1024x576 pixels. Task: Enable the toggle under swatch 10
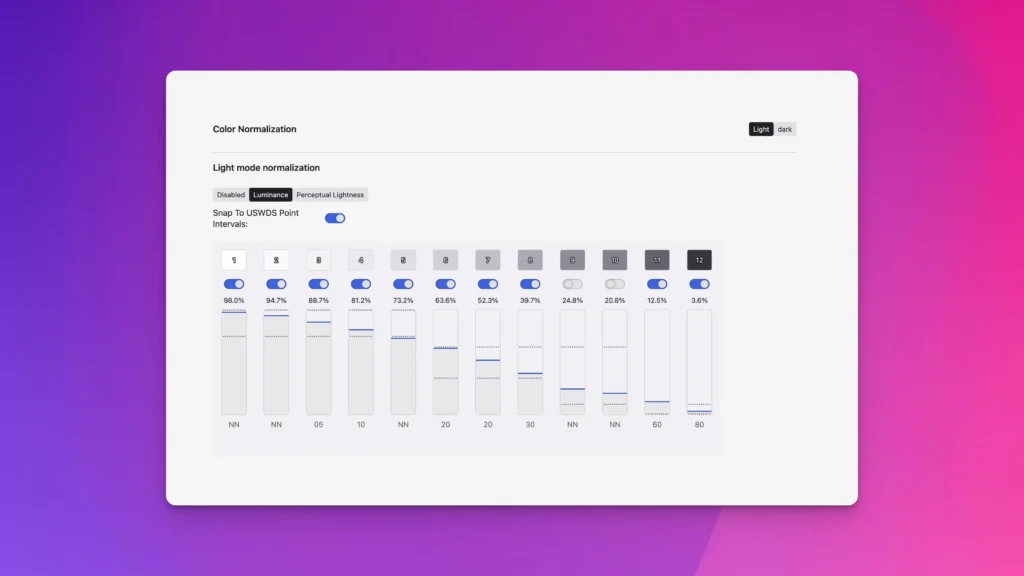pos(614,284)
